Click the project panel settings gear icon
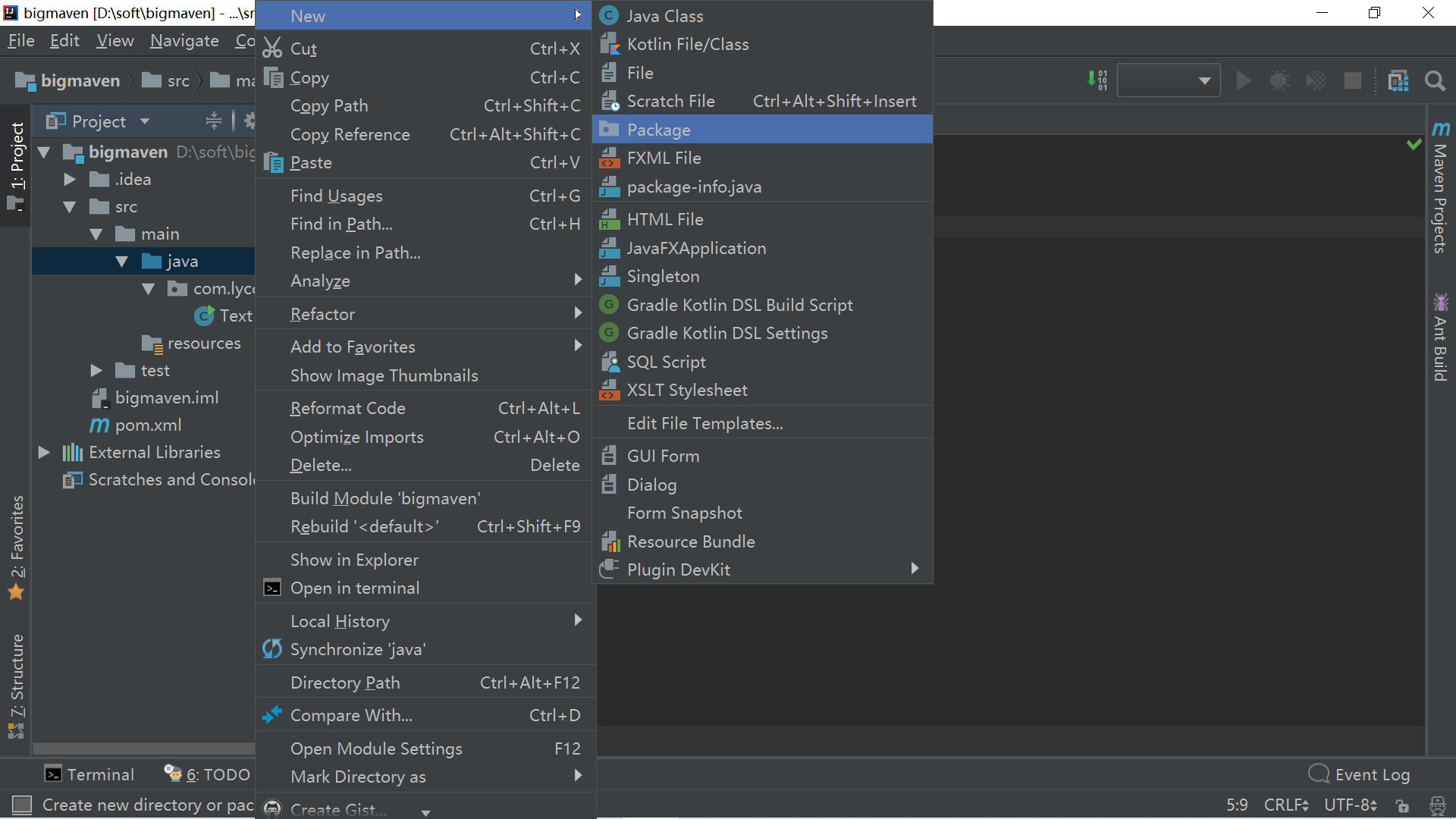The image size is (1456, 819). click(x=249, y=121)
